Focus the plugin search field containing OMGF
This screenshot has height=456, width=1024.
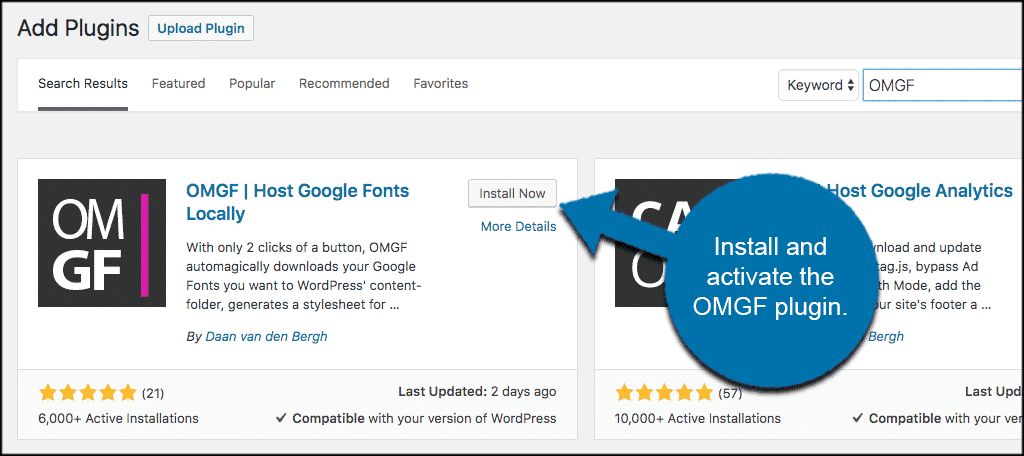[943, 85]
